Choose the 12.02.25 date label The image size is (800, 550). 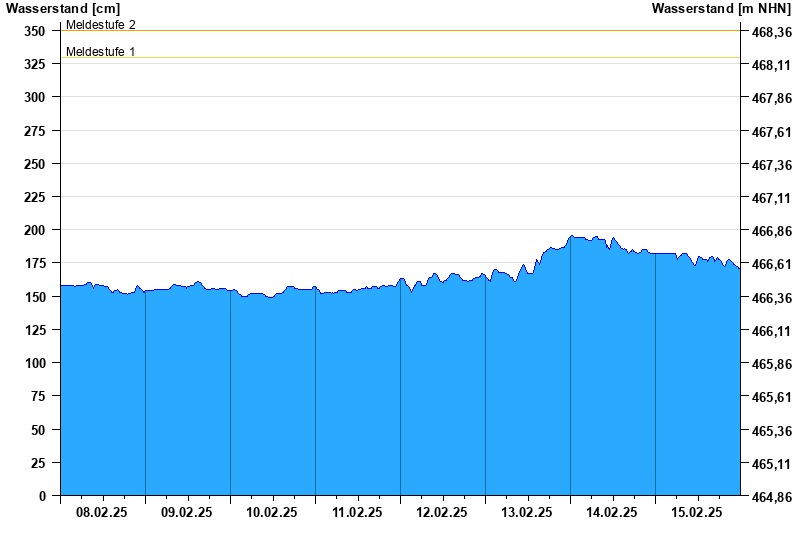tap(442, 512)
